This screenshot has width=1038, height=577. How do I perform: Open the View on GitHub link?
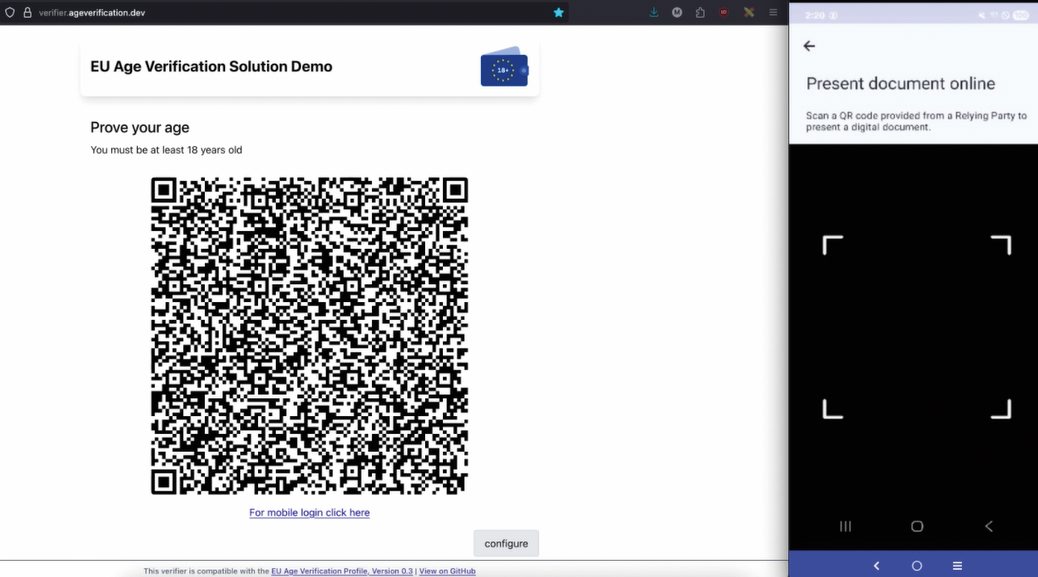[447, 571]
